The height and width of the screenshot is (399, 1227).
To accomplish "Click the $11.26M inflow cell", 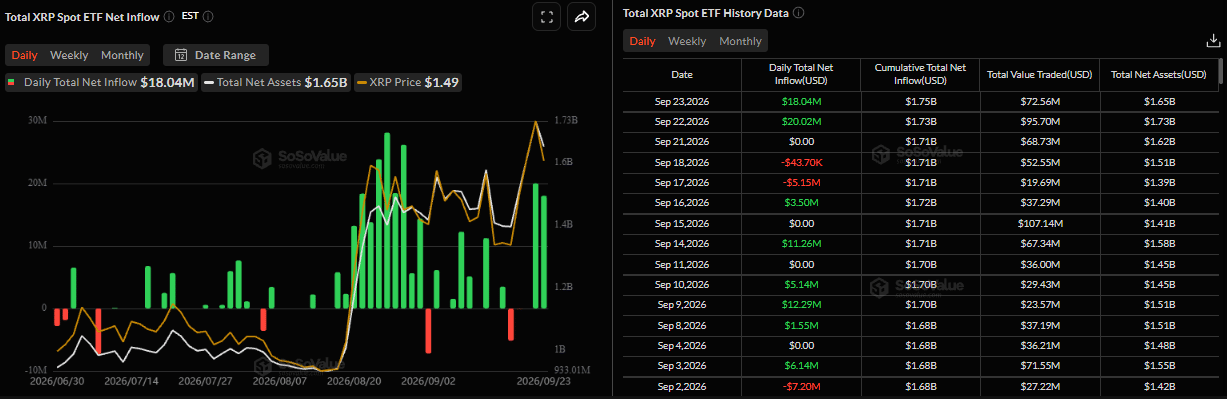I will 800,243.
